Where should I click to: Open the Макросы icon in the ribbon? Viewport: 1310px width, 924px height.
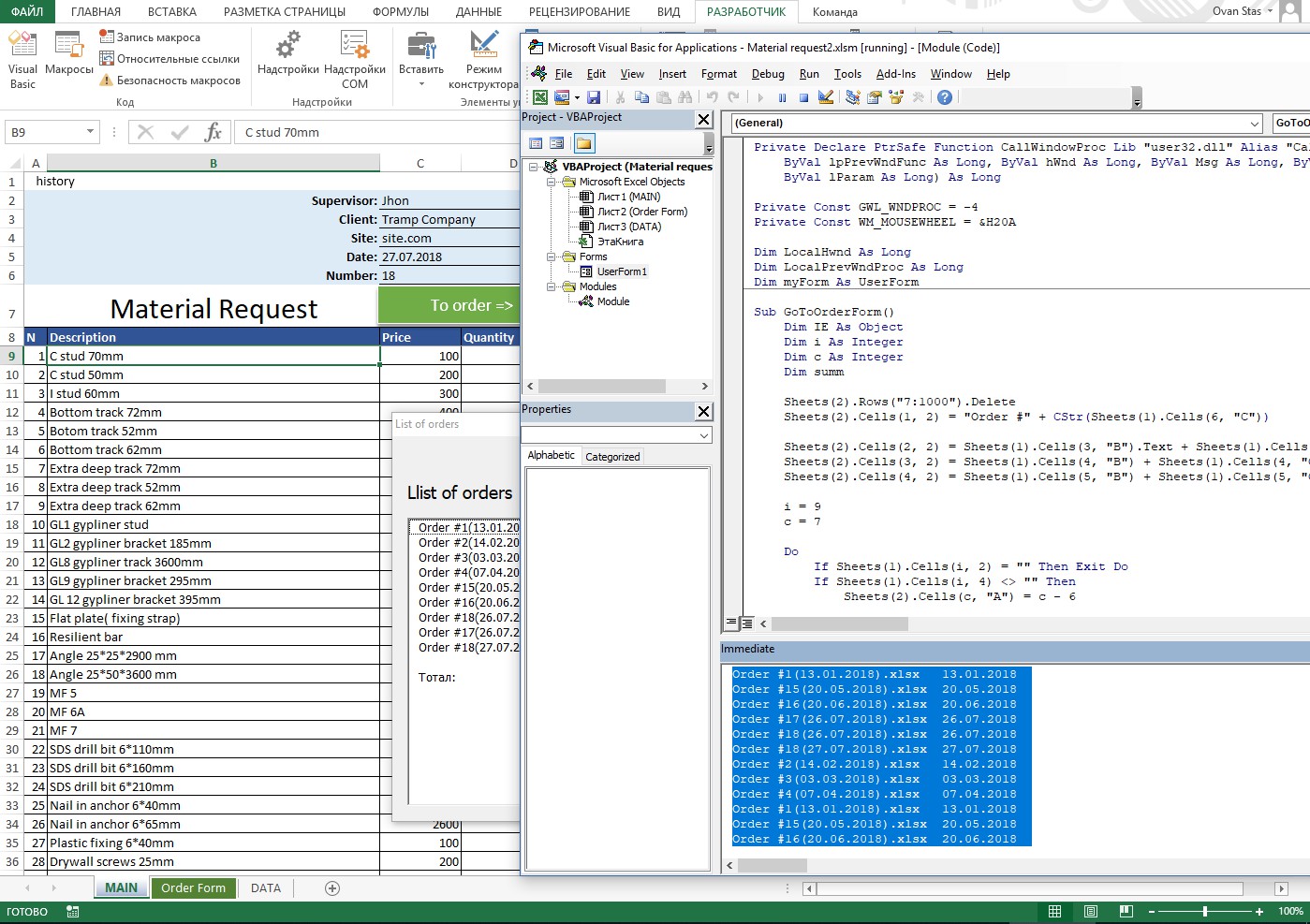69,54
